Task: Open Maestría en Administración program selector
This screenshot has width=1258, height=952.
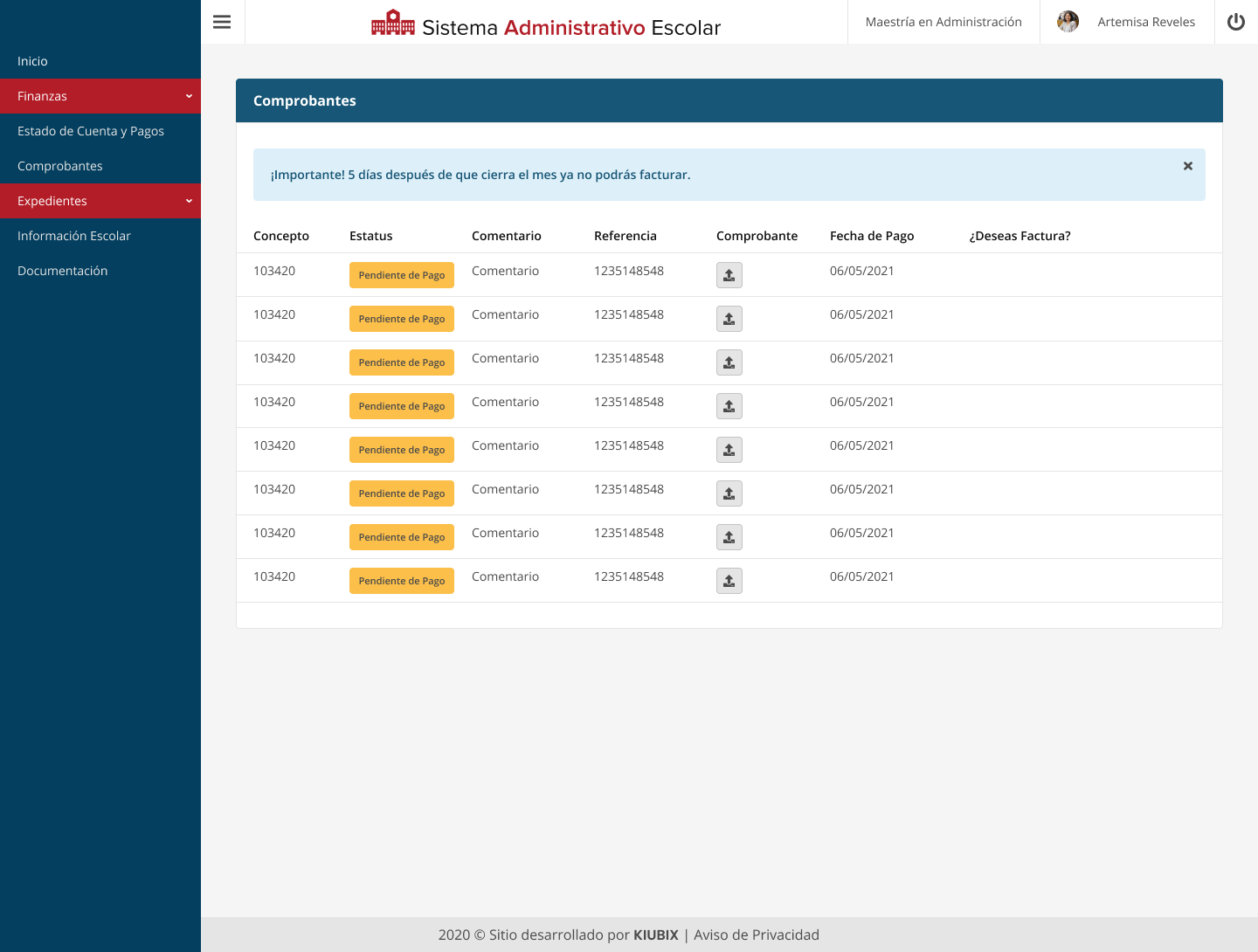Action: coord(943,22)
